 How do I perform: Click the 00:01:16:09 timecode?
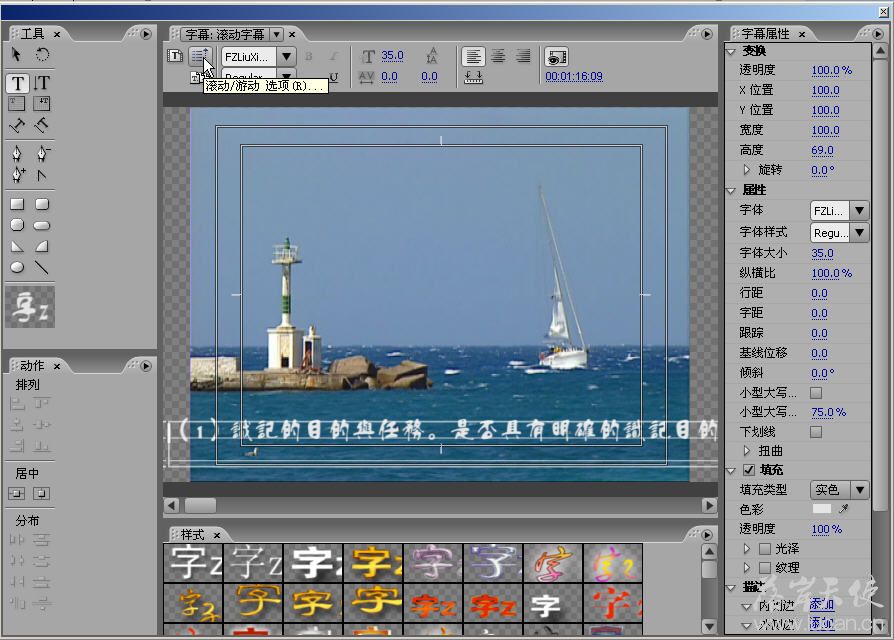[x=574, y=76]
